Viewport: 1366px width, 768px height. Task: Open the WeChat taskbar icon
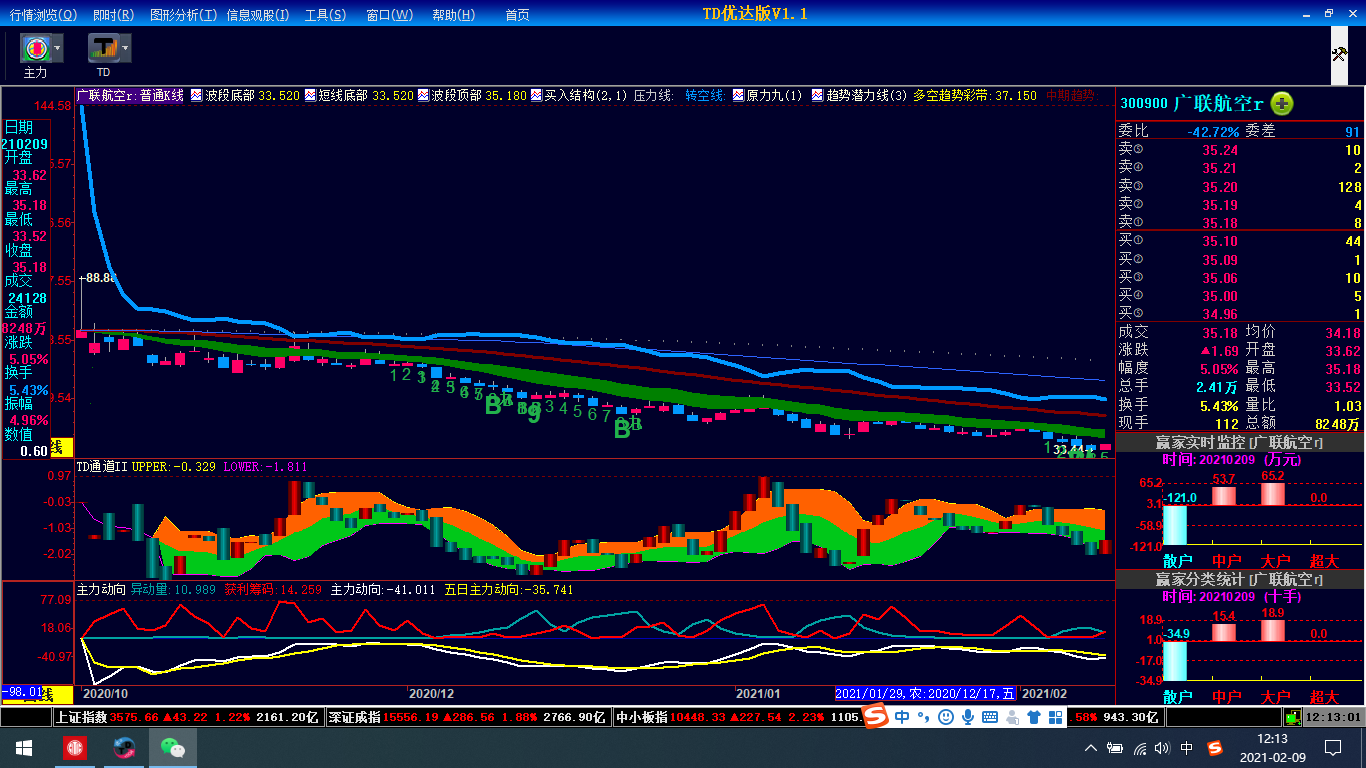(x=174, y=748)
